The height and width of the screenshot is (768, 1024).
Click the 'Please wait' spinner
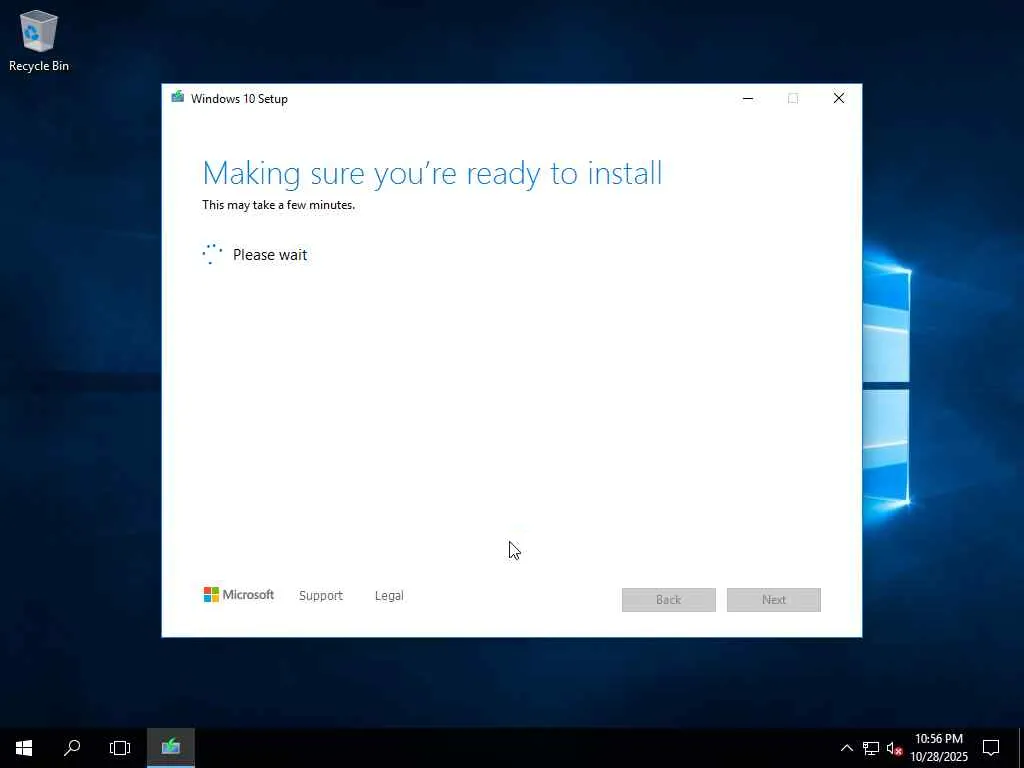tap(212, 254)
